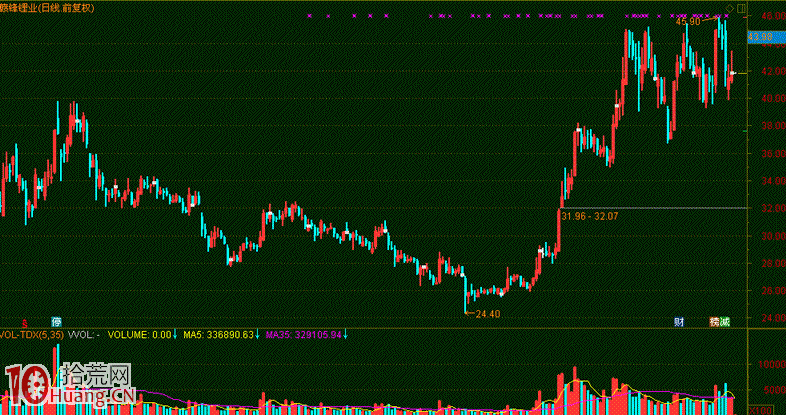Click the blue 财 financial report marker
This screenshot has height=415, width=786.
[x=679, y=322]
